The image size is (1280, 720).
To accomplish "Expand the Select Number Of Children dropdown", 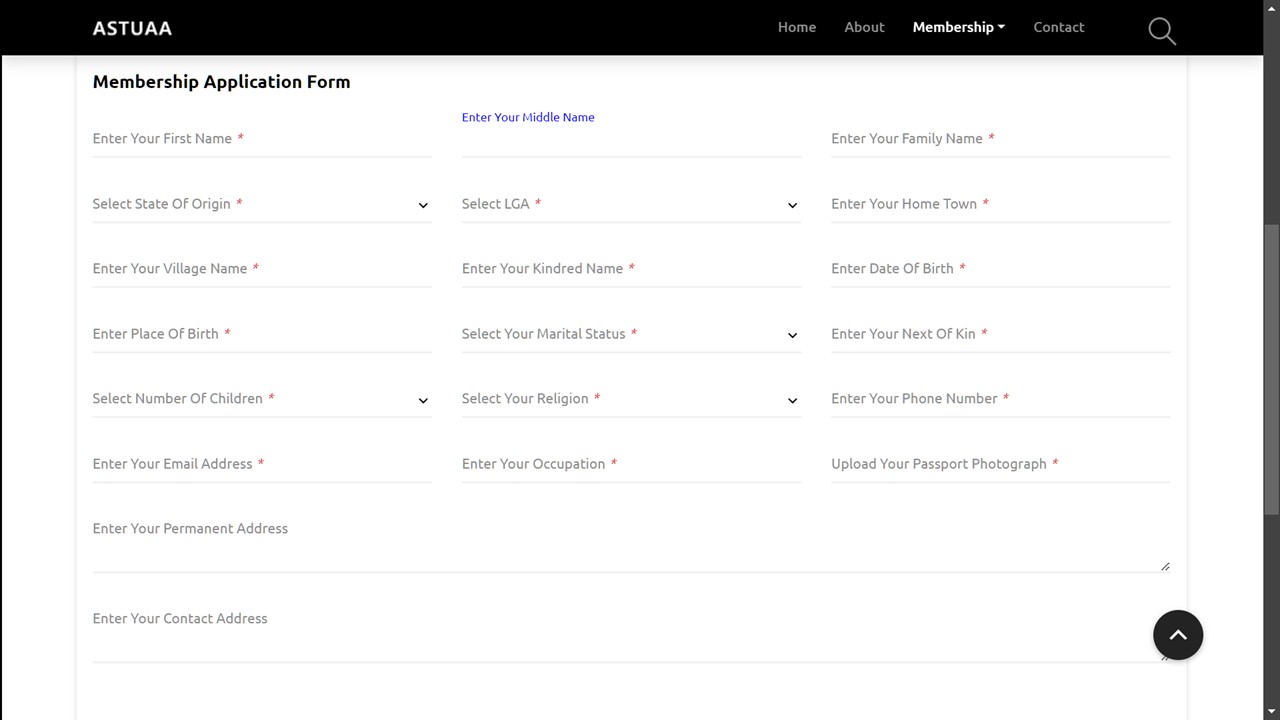I will (x=262, y=399).
